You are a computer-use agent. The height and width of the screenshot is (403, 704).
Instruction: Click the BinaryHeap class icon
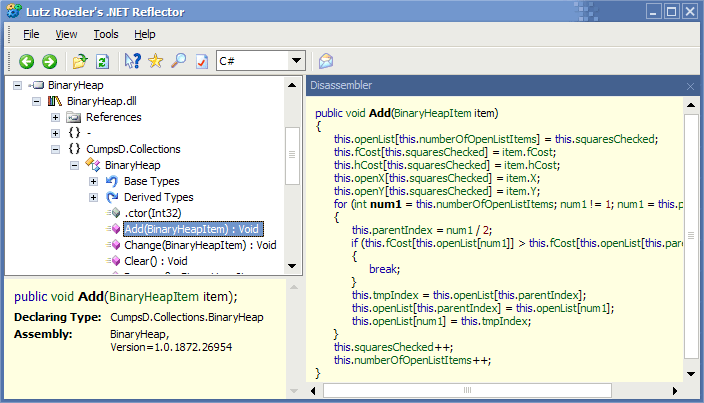[x=92, y=165]
